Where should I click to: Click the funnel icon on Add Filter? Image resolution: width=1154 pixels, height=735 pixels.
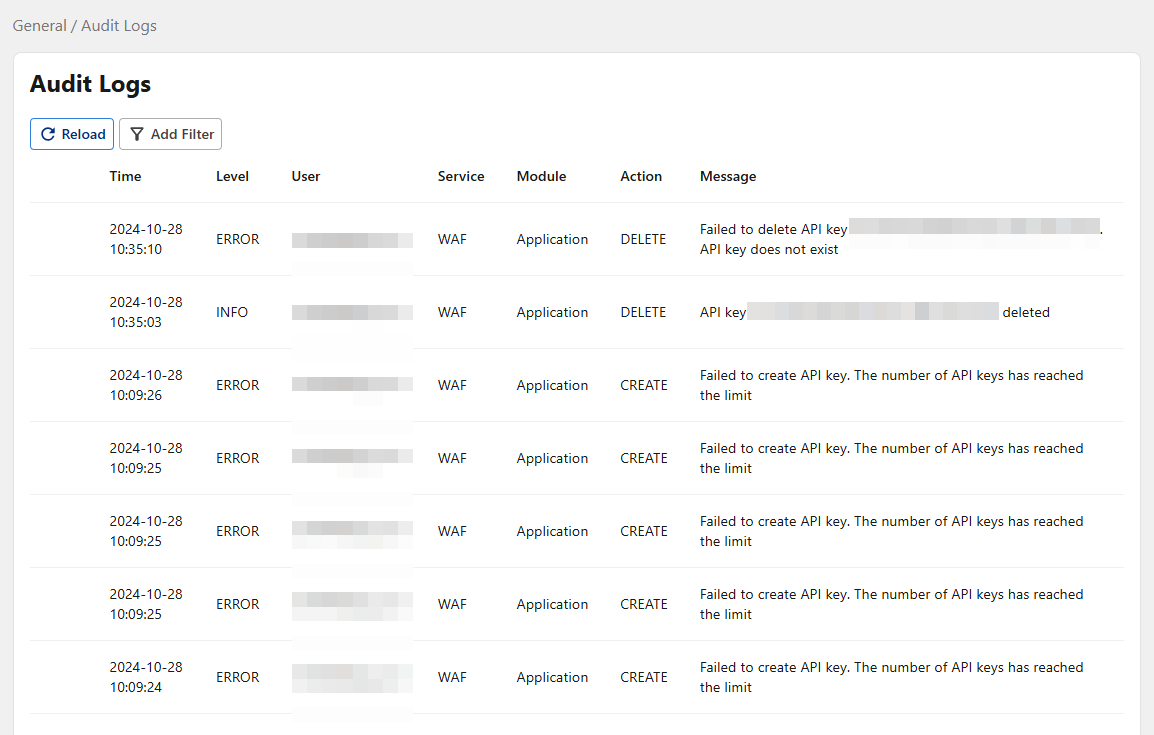[x=137, y=134]
